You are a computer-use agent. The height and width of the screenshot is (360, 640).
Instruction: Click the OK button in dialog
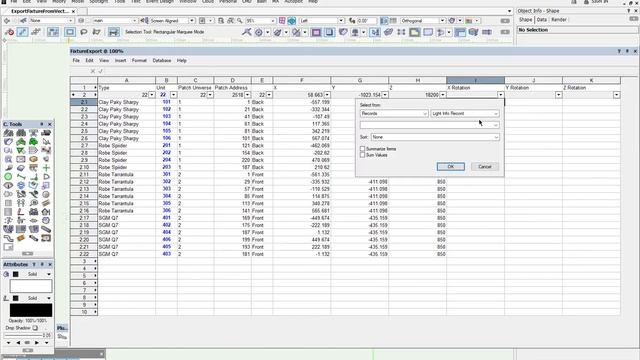click(x=451, y=167)
